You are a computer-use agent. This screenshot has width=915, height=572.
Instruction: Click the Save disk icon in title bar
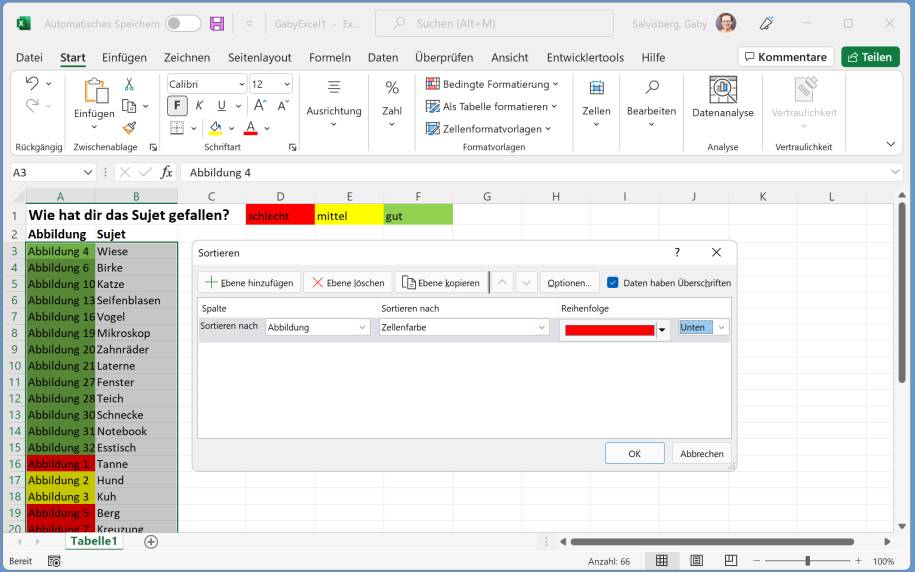(217, 23)
